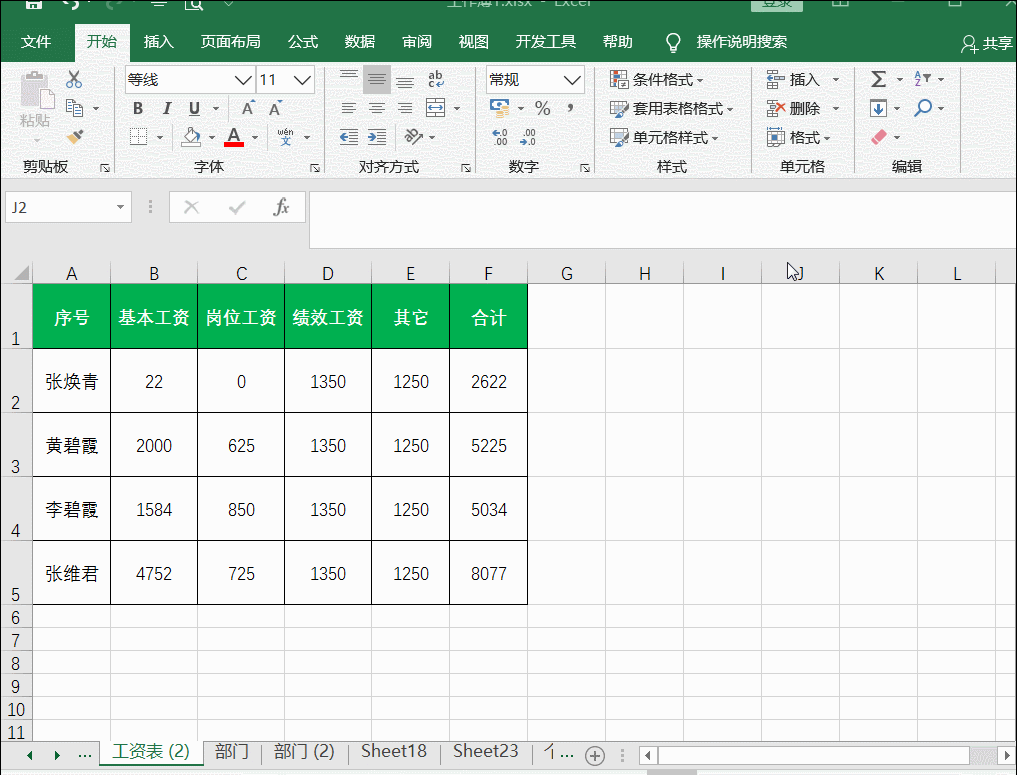This screenshot has width=1017, height=775.
Task: Select the Format Painter brush
Action: click(75, 137)
